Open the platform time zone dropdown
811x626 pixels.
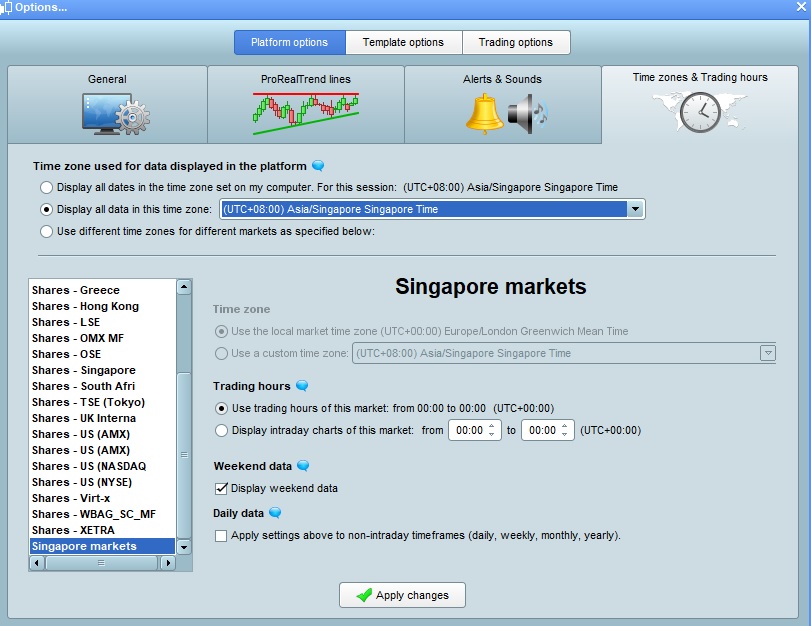point(635,209)
